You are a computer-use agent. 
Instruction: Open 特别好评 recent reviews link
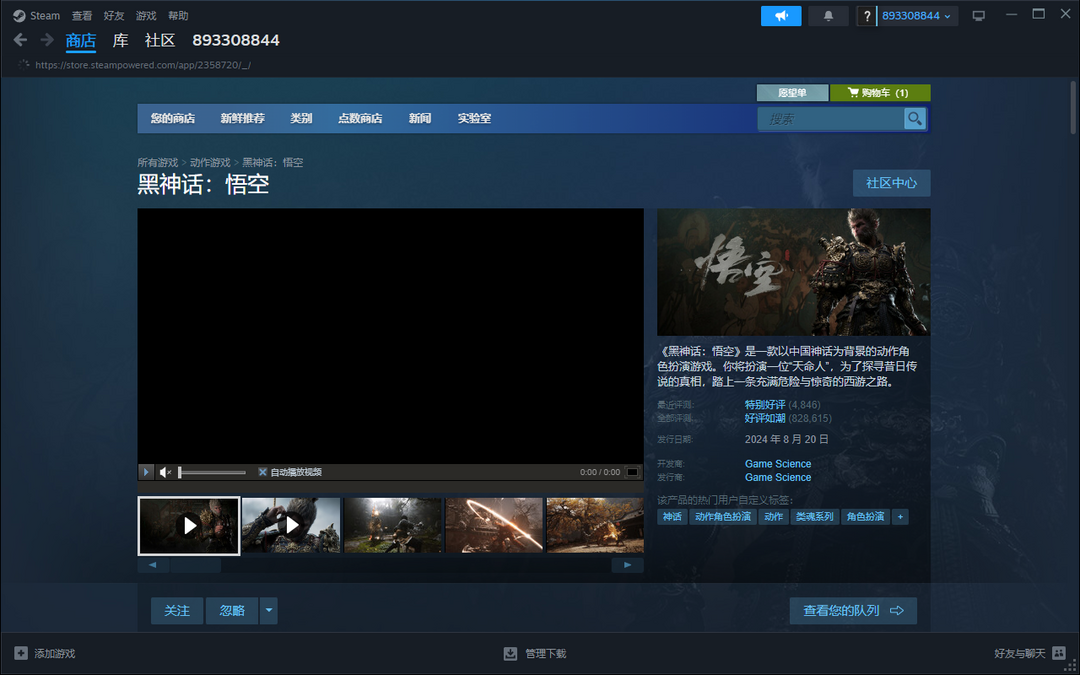765,404
